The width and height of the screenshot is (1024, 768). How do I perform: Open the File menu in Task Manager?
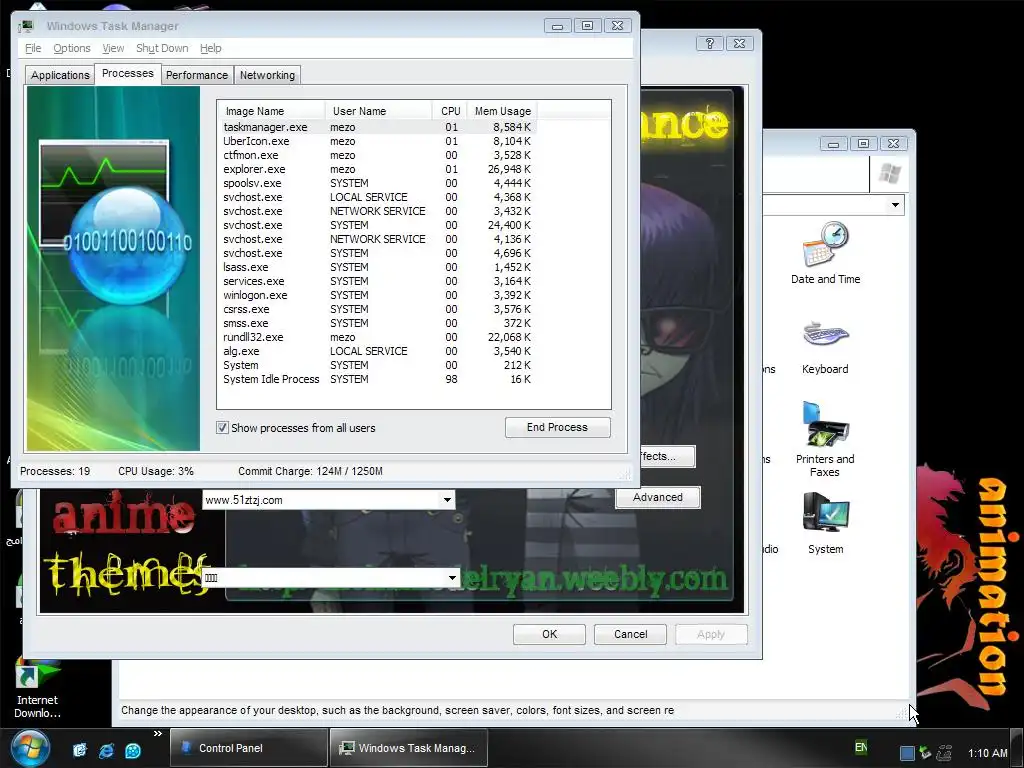tap(33, 48)
